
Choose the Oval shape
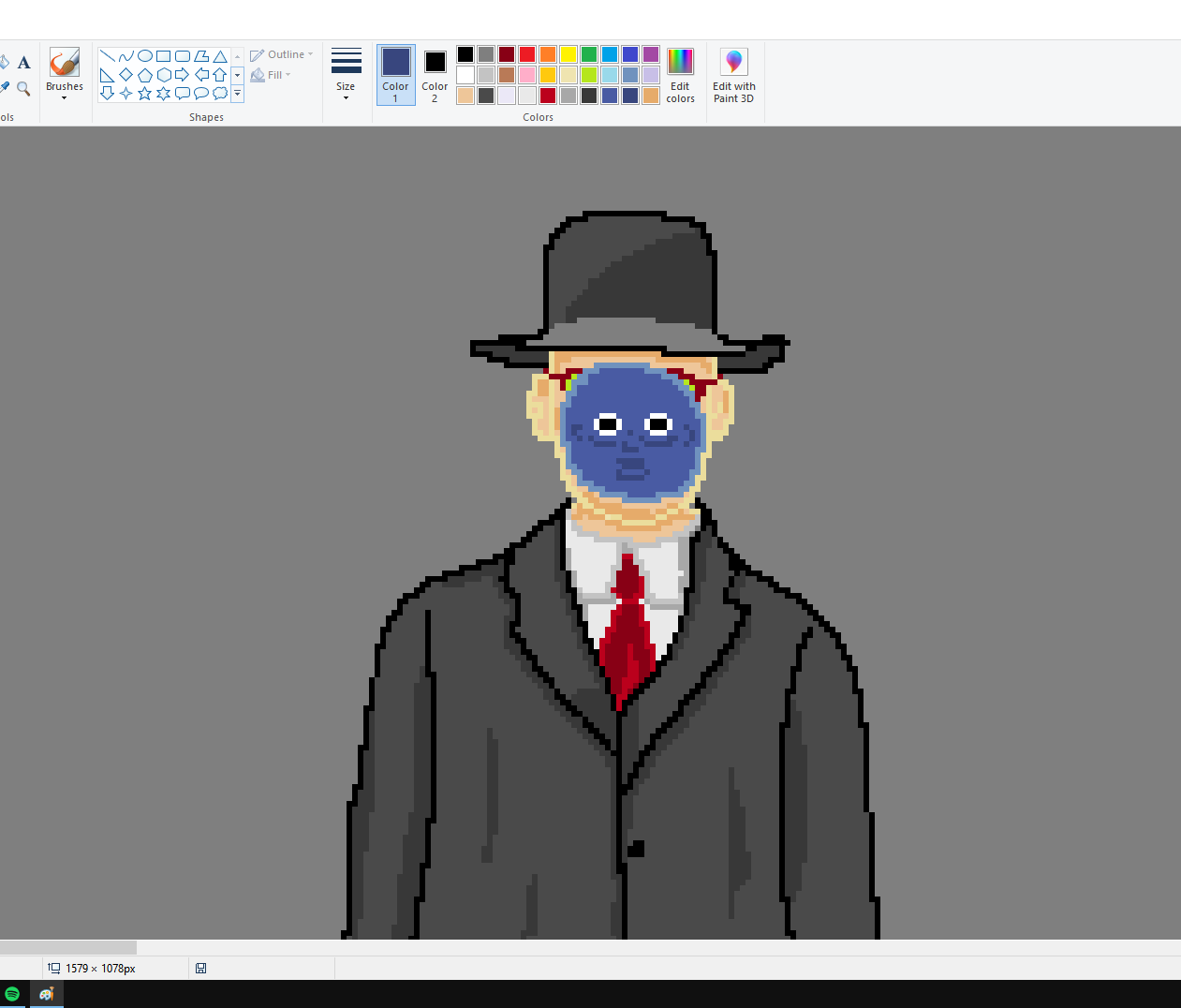[145, 56]
